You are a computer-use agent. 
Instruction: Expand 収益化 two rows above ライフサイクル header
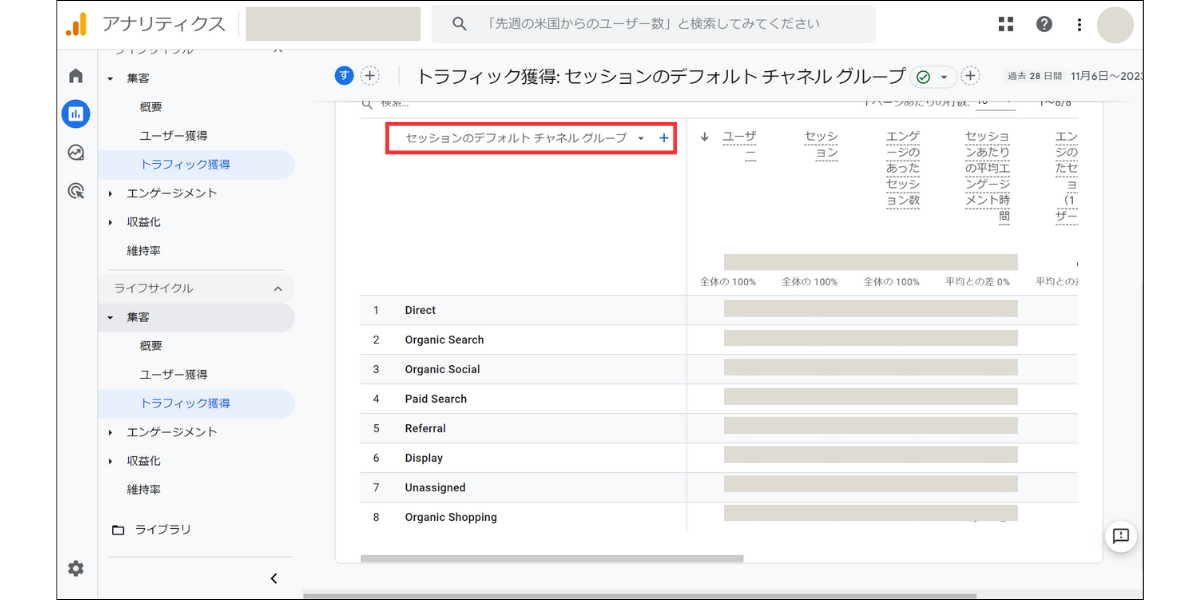(111, 222)
